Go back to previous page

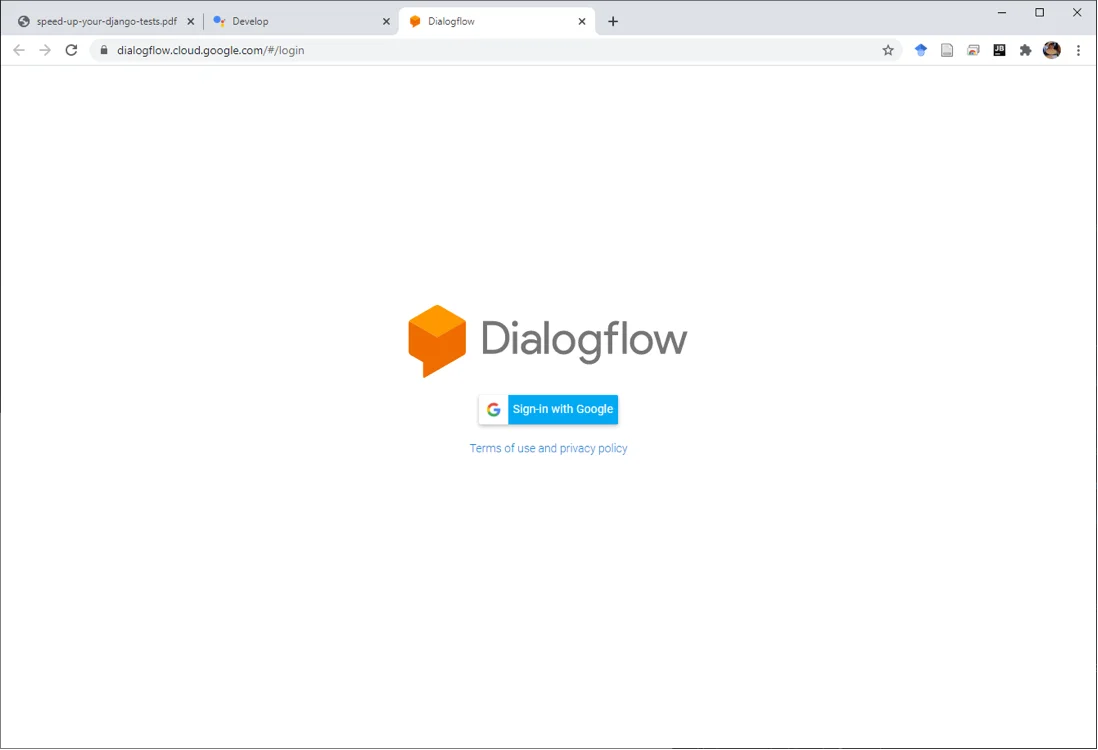click(19, 50)
